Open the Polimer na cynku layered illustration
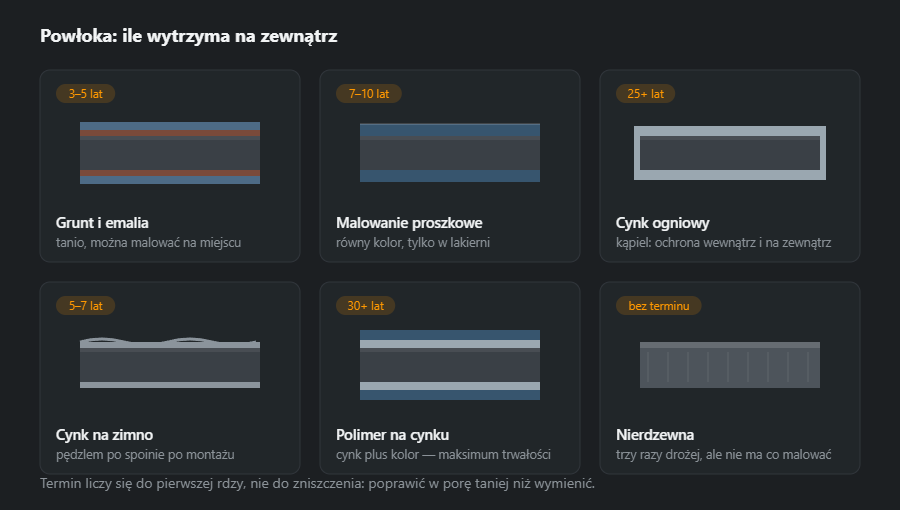The height and width of the screenshot is (510, 900). tap(450, 365)
